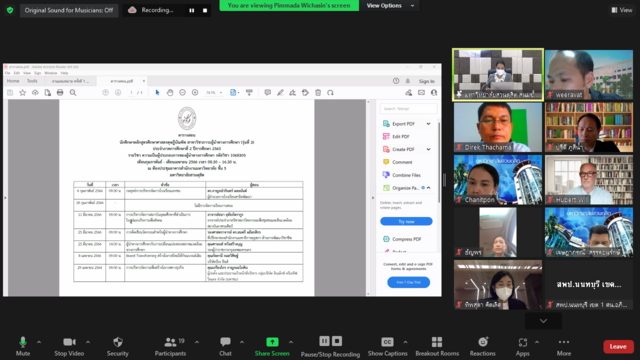Viewport: 640px width, 360px height.
Task: Open Breakout Rooms
Action: pos(437,346)
